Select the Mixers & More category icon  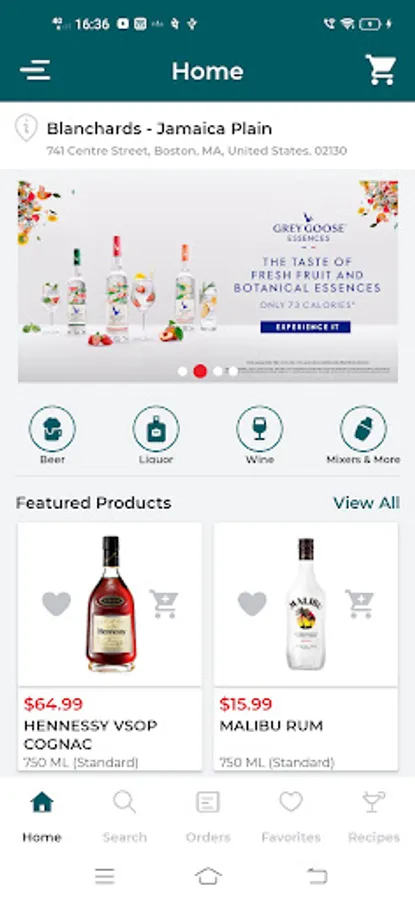click(x=363, y=429)
